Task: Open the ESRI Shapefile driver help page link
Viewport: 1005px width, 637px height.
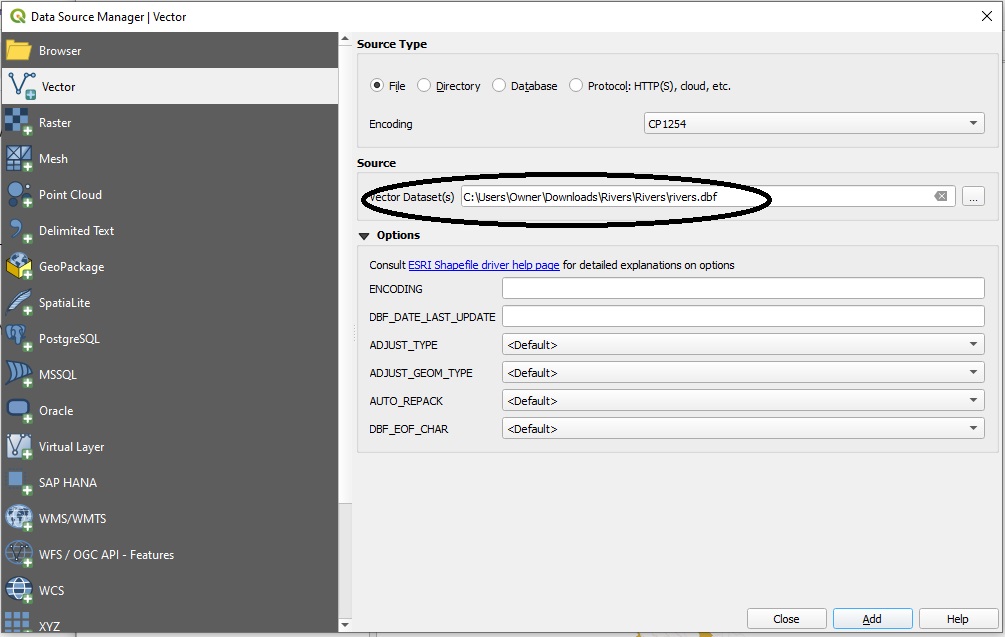Action: pos(483,265)
